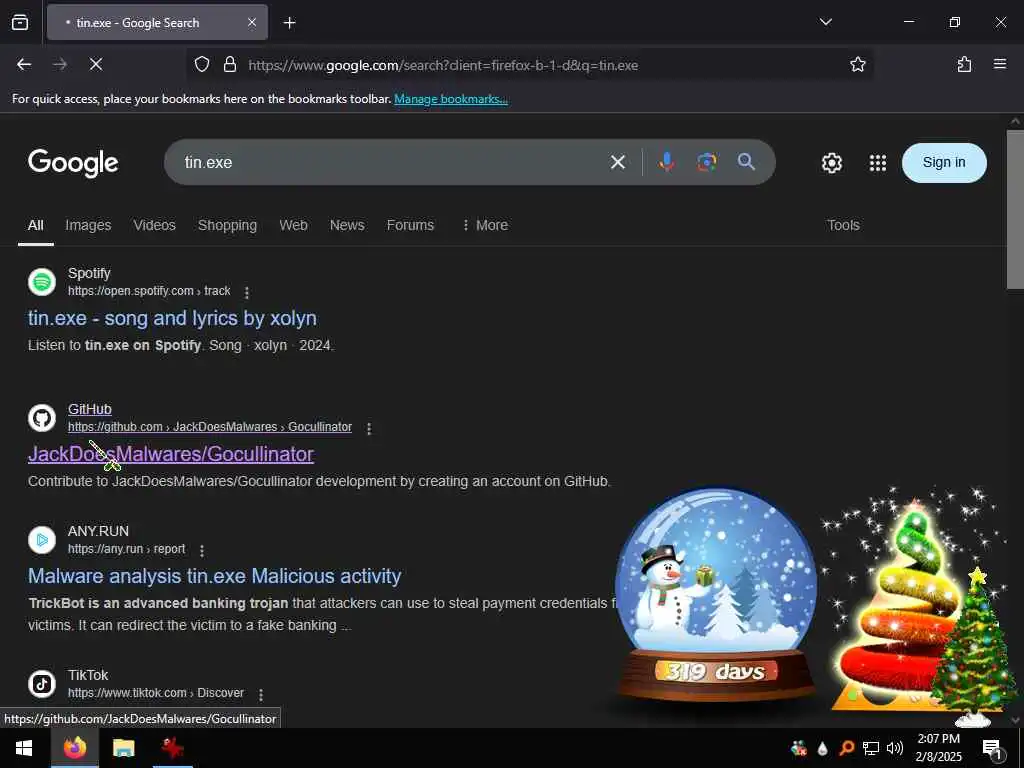Open volume control in system tray
The height and width of the screenshot is (768, 1024).
tap(895, 748)
